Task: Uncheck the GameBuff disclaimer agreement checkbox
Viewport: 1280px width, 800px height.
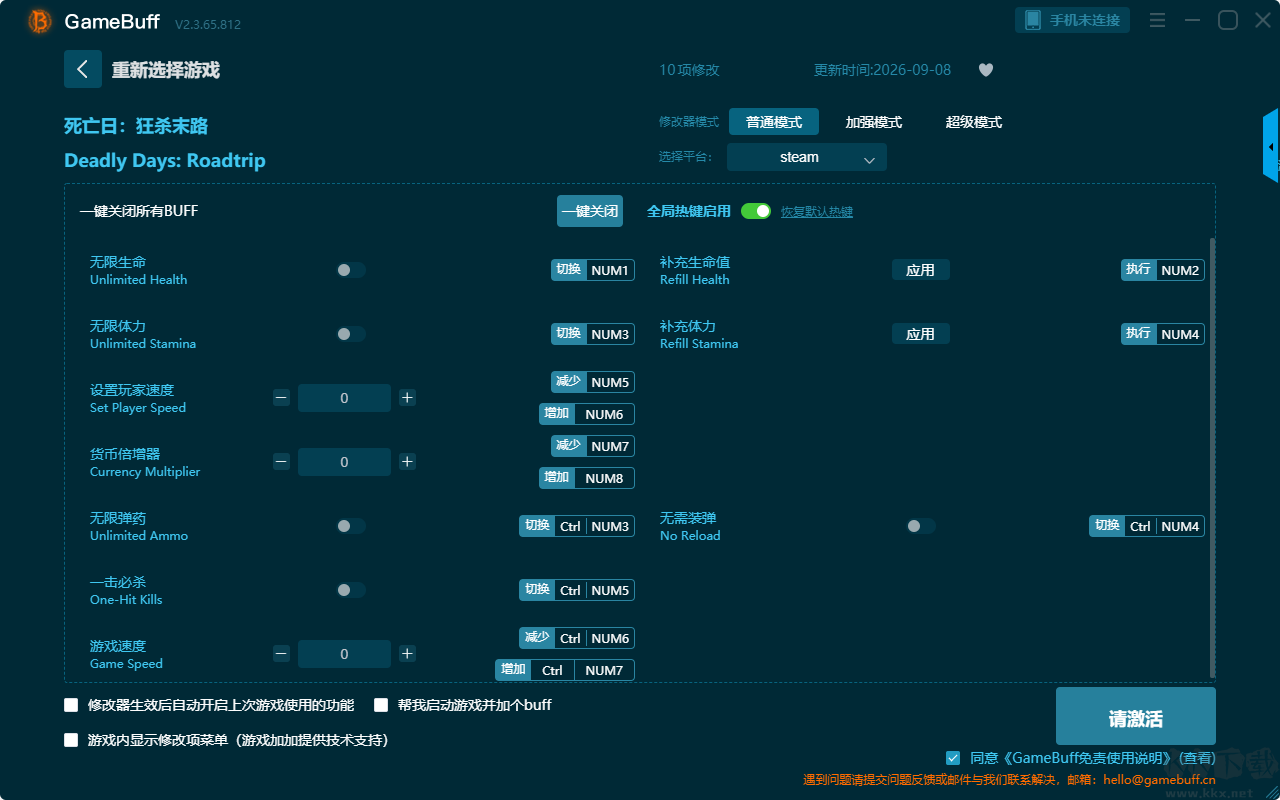Action: point(953,758)
